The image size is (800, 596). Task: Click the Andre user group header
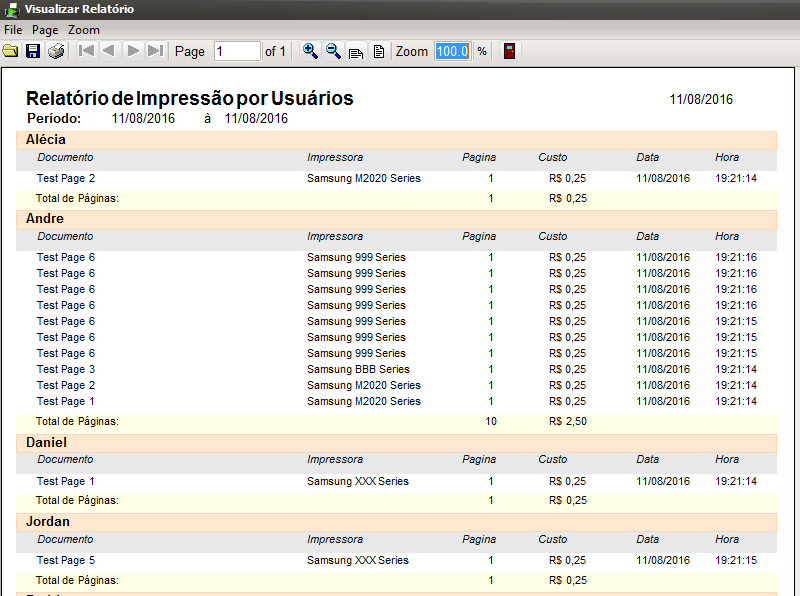[x=45, y=218]
